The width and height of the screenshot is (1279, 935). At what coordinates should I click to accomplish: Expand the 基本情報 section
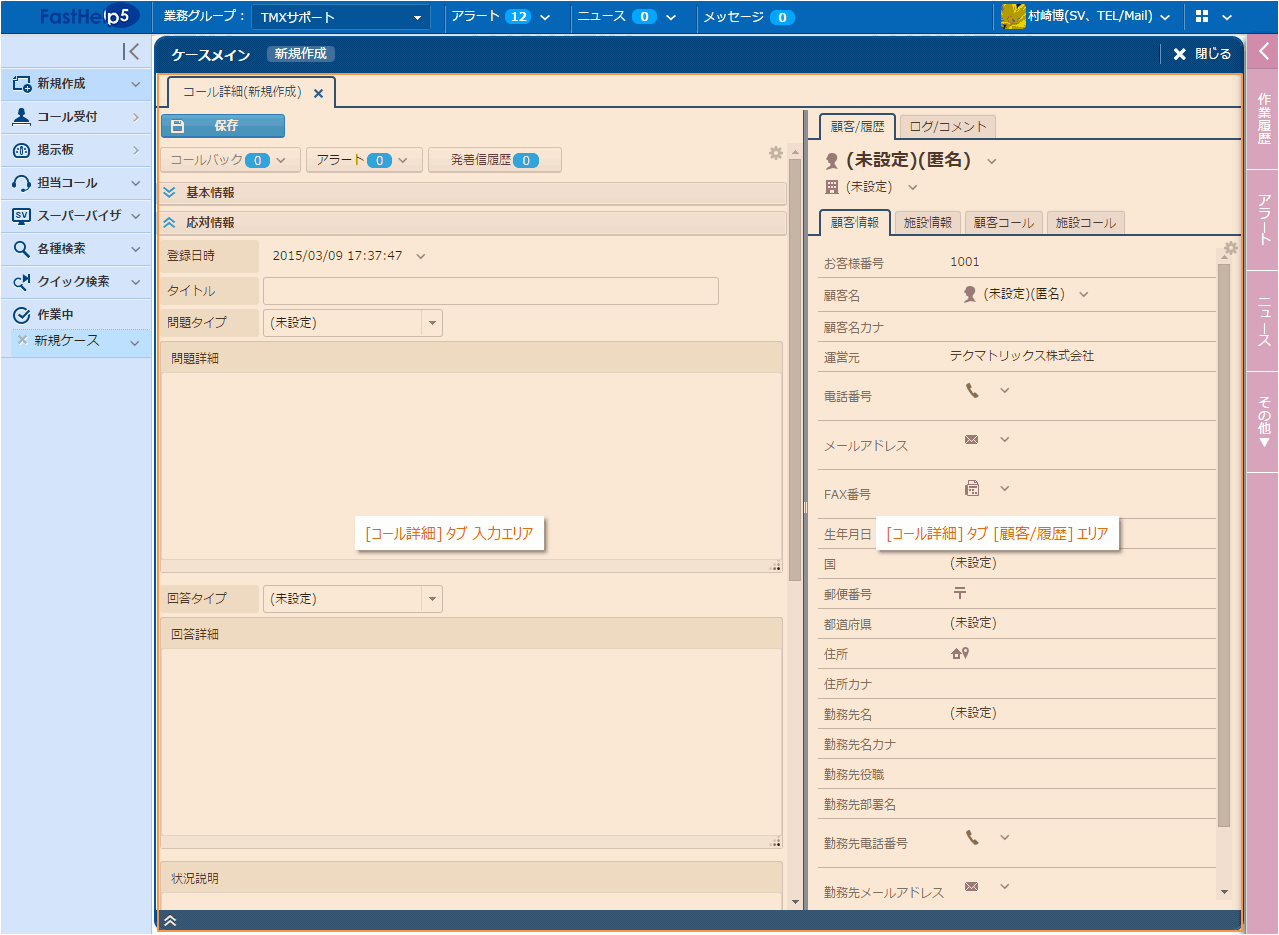click(x=170, y=192)
